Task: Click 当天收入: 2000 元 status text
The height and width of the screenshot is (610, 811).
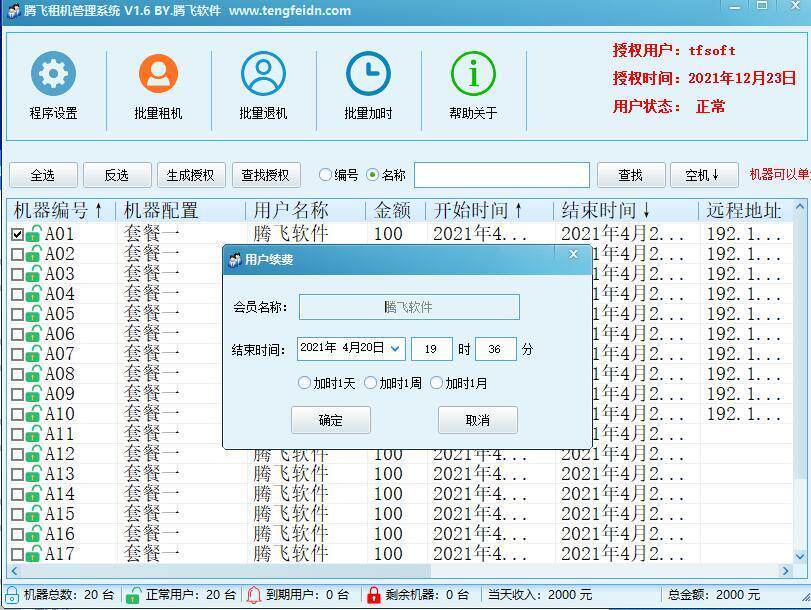Action: 539,595
